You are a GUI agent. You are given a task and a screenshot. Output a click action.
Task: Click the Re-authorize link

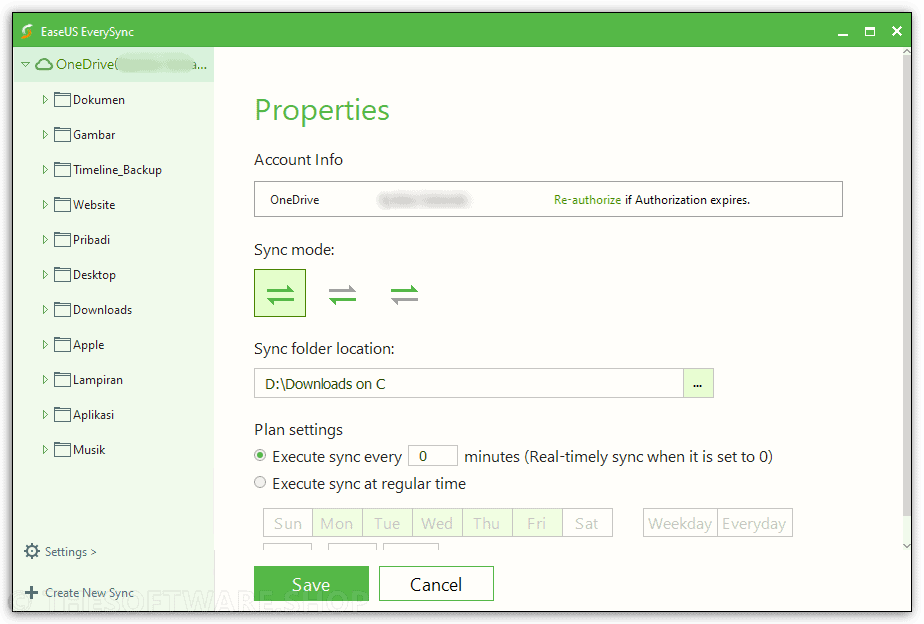coord(587,200)
